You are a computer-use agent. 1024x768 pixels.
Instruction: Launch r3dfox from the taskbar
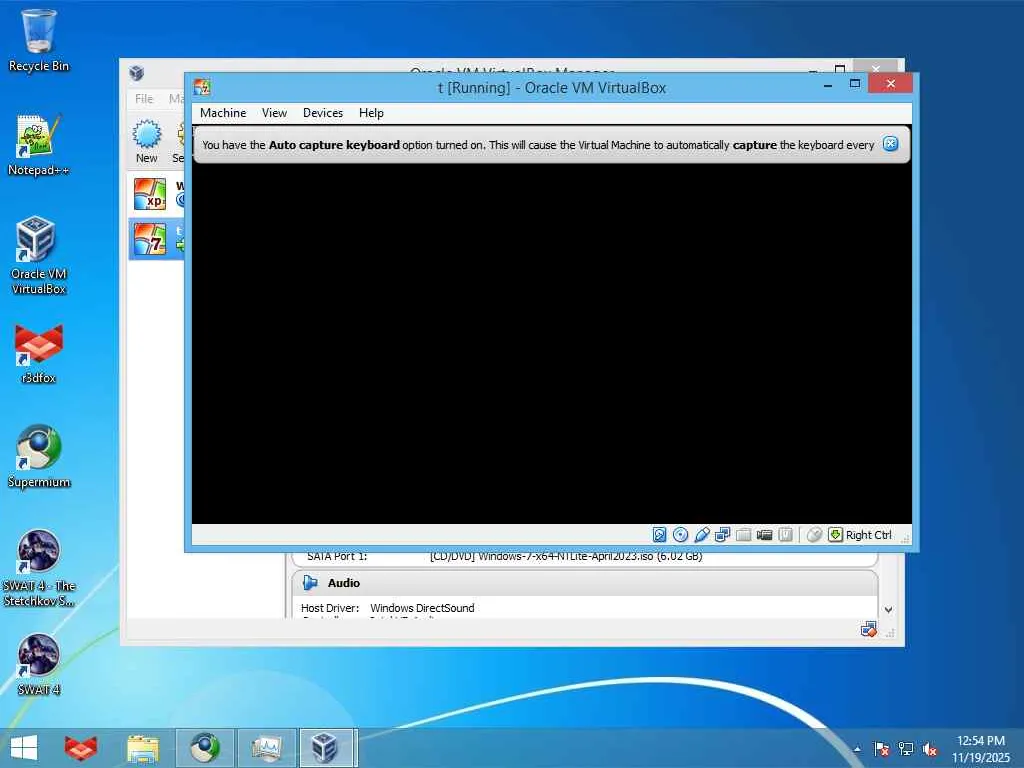(80, 748)
